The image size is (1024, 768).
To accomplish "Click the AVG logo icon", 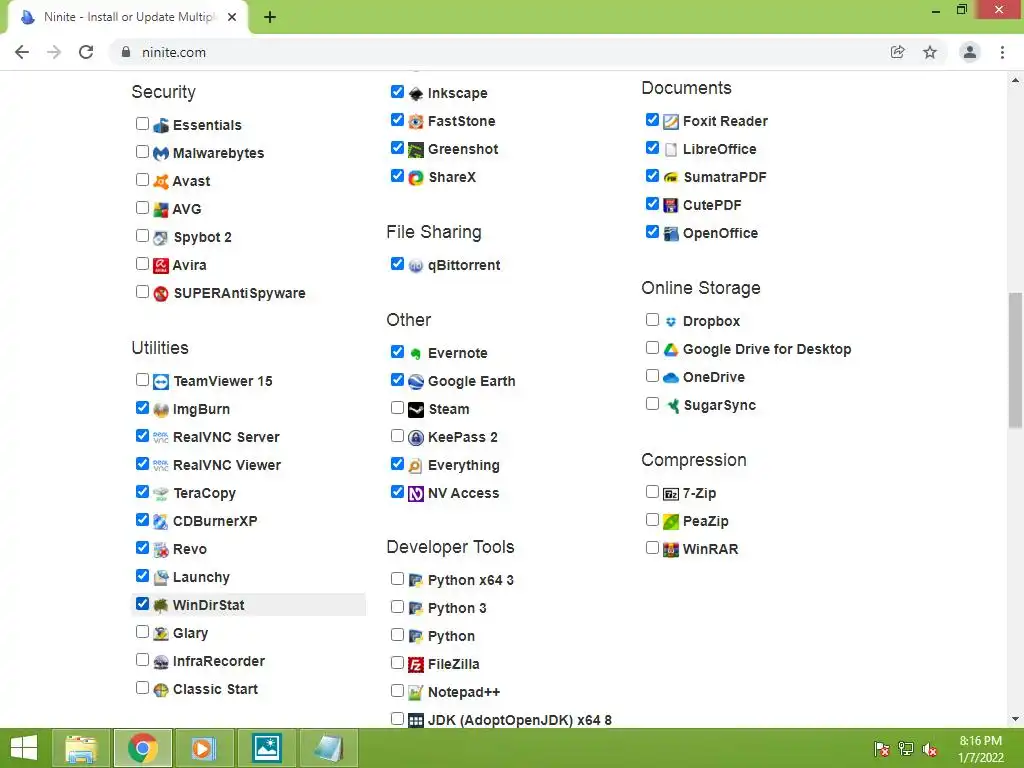I will tap(161, 210).
